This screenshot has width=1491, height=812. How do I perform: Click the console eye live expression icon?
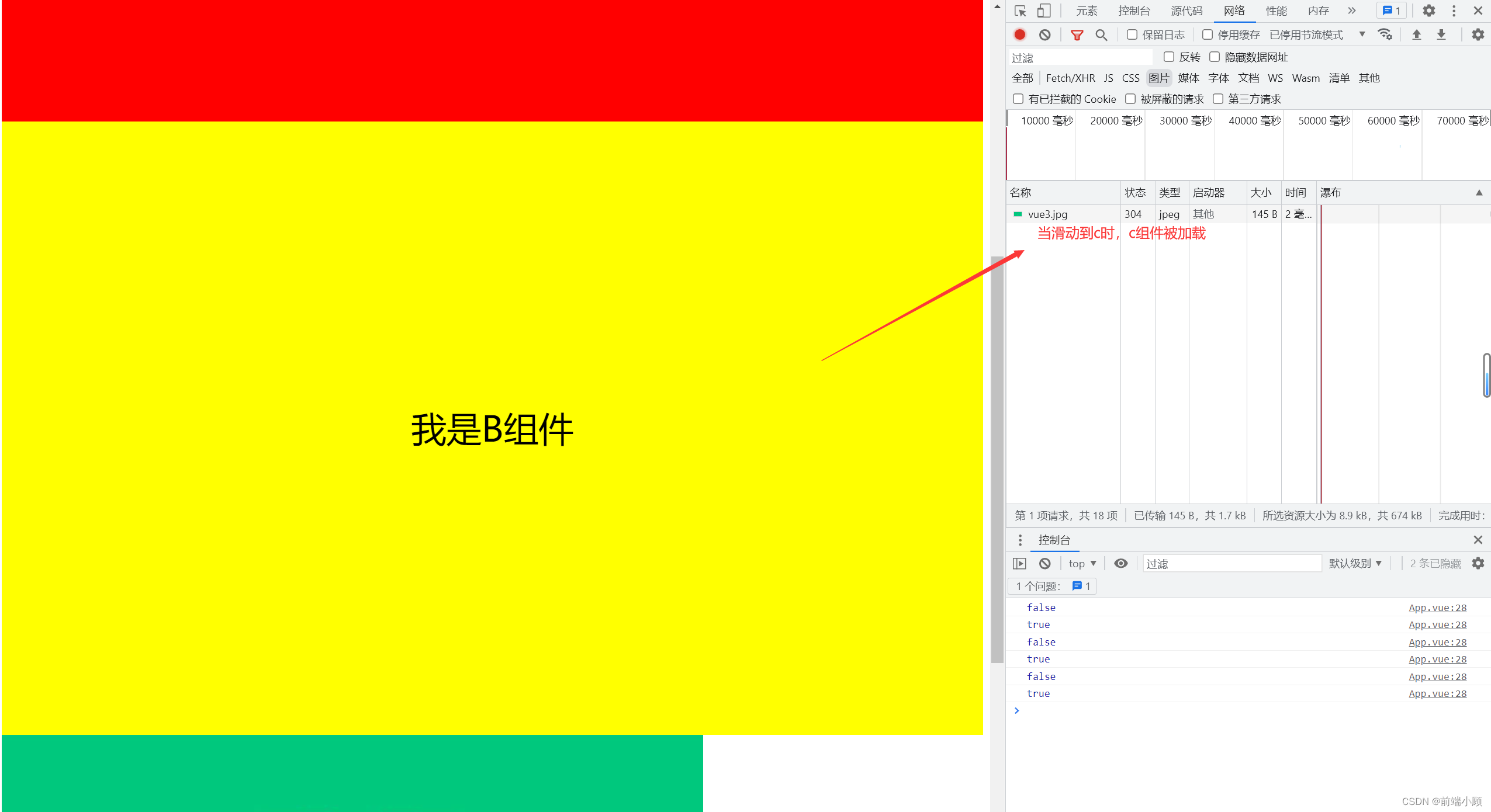tap(1120, 564)
